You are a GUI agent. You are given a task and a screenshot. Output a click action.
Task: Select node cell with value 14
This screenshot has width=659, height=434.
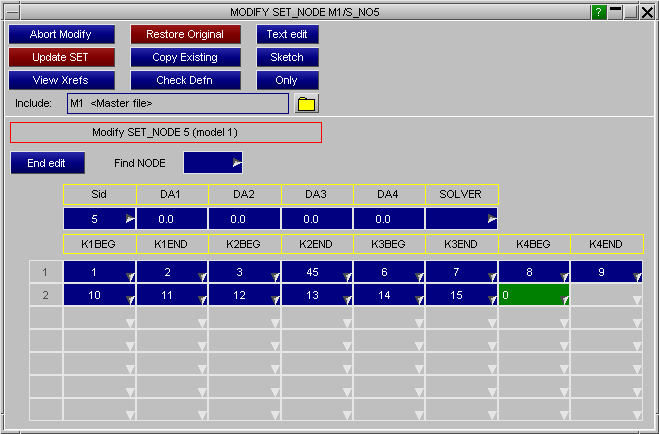[x=389, y=295]
